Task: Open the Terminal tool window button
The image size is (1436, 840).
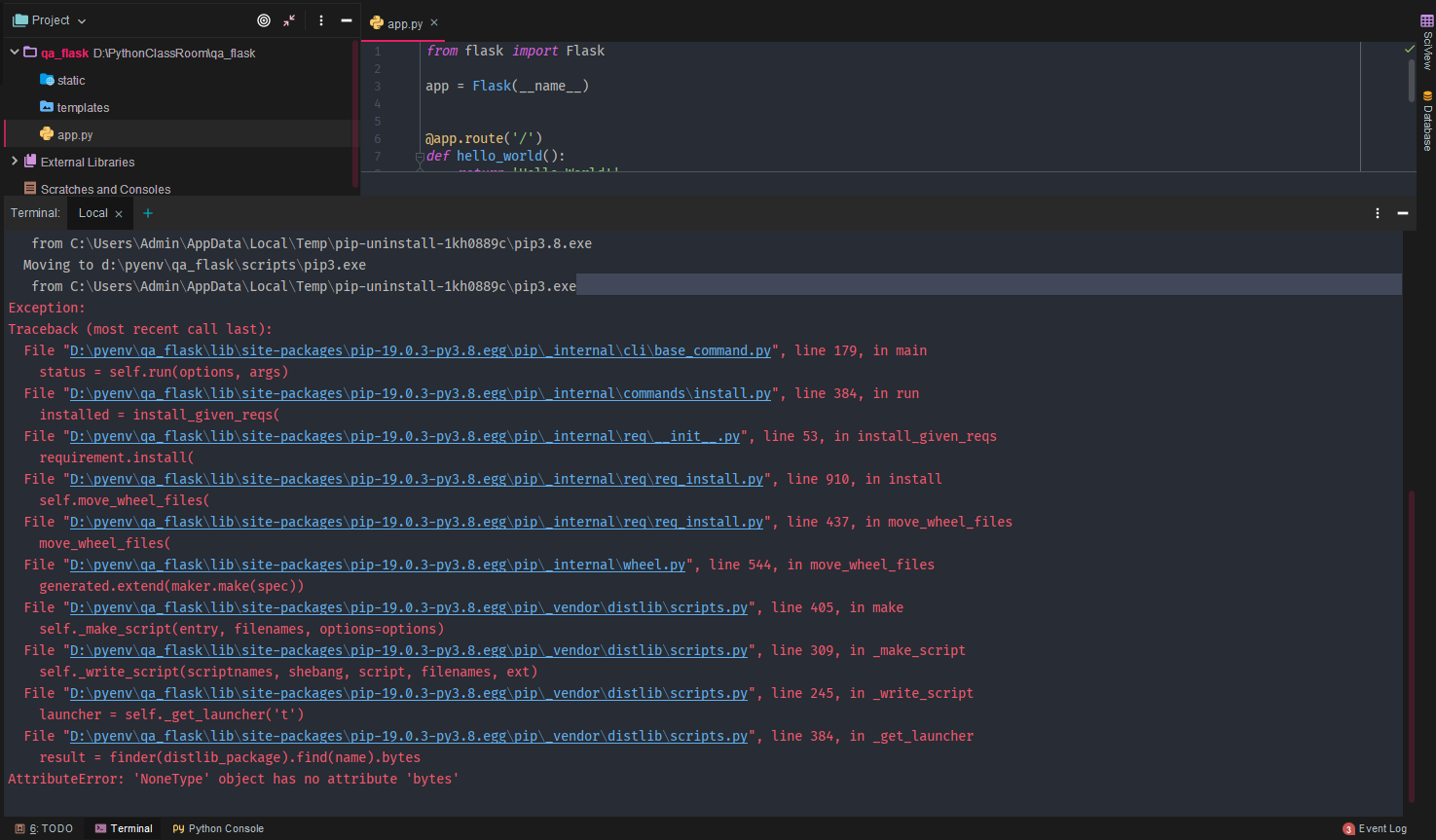Action: pyautogui.click(x=124, y=828)
